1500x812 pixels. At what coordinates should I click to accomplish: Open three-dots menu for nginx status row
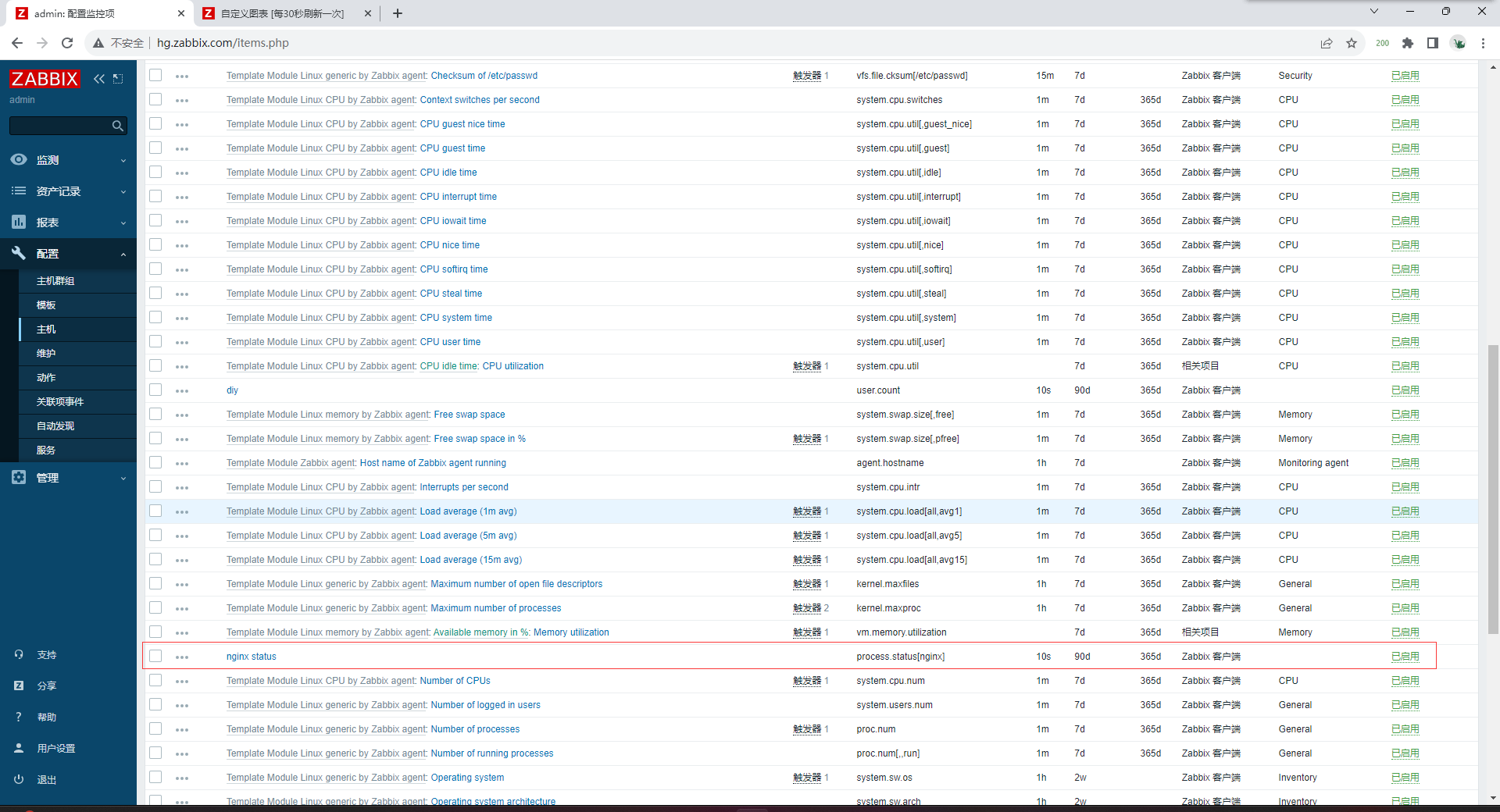point(182,657)
